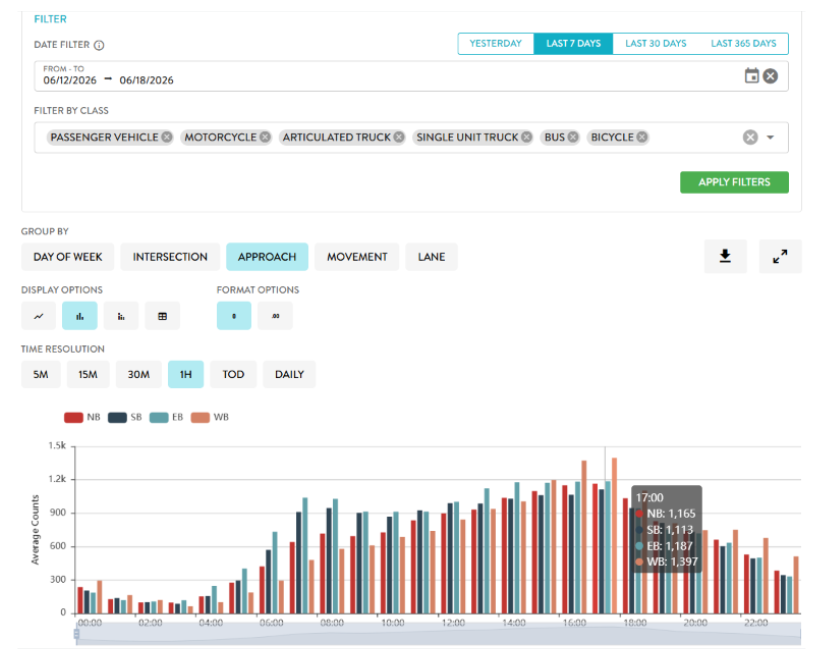Click the From-To date range field

pyautogui.click(x=411, y=76)
